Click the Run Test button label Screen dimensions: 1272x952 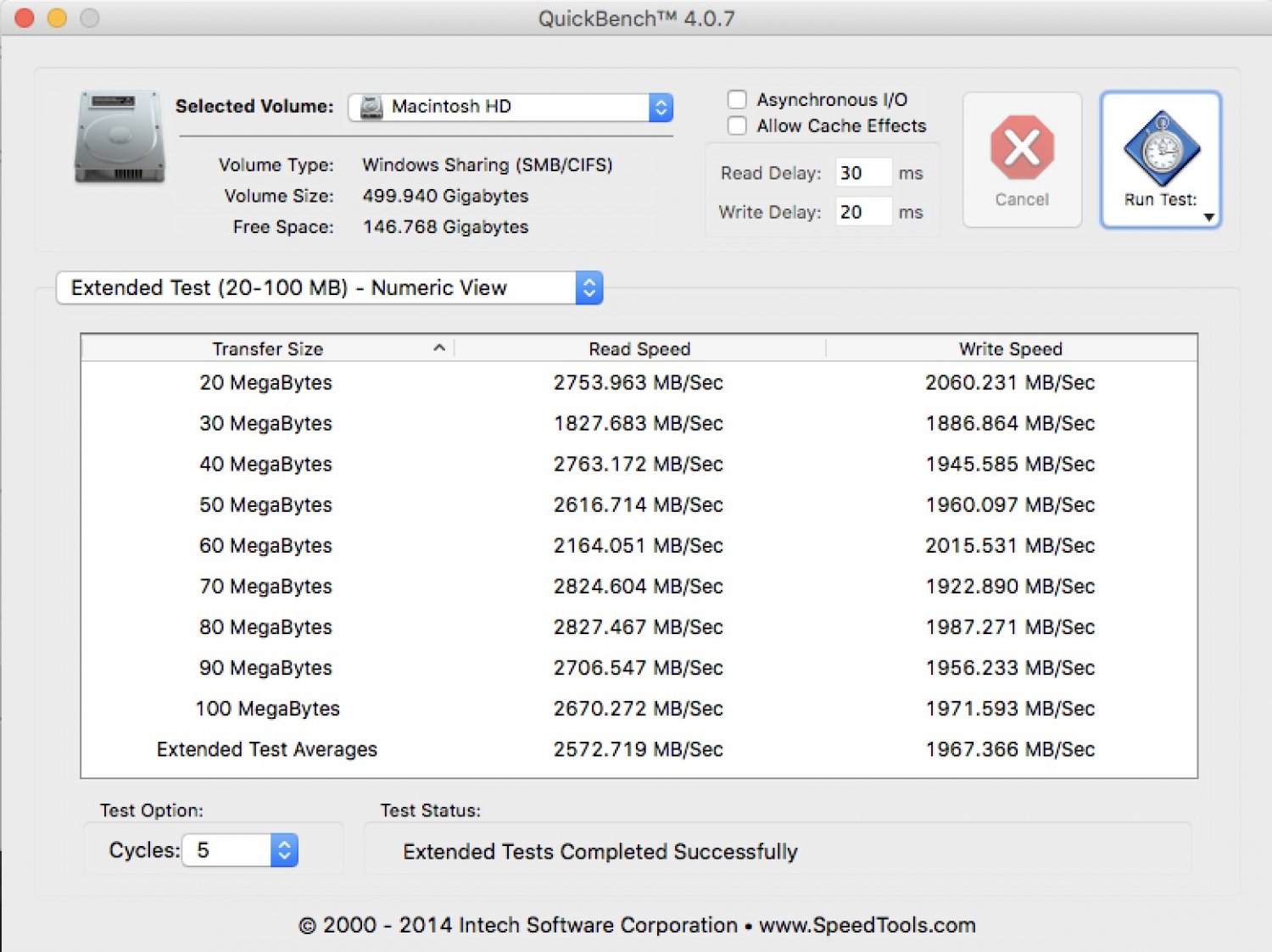click(1160, 200)
